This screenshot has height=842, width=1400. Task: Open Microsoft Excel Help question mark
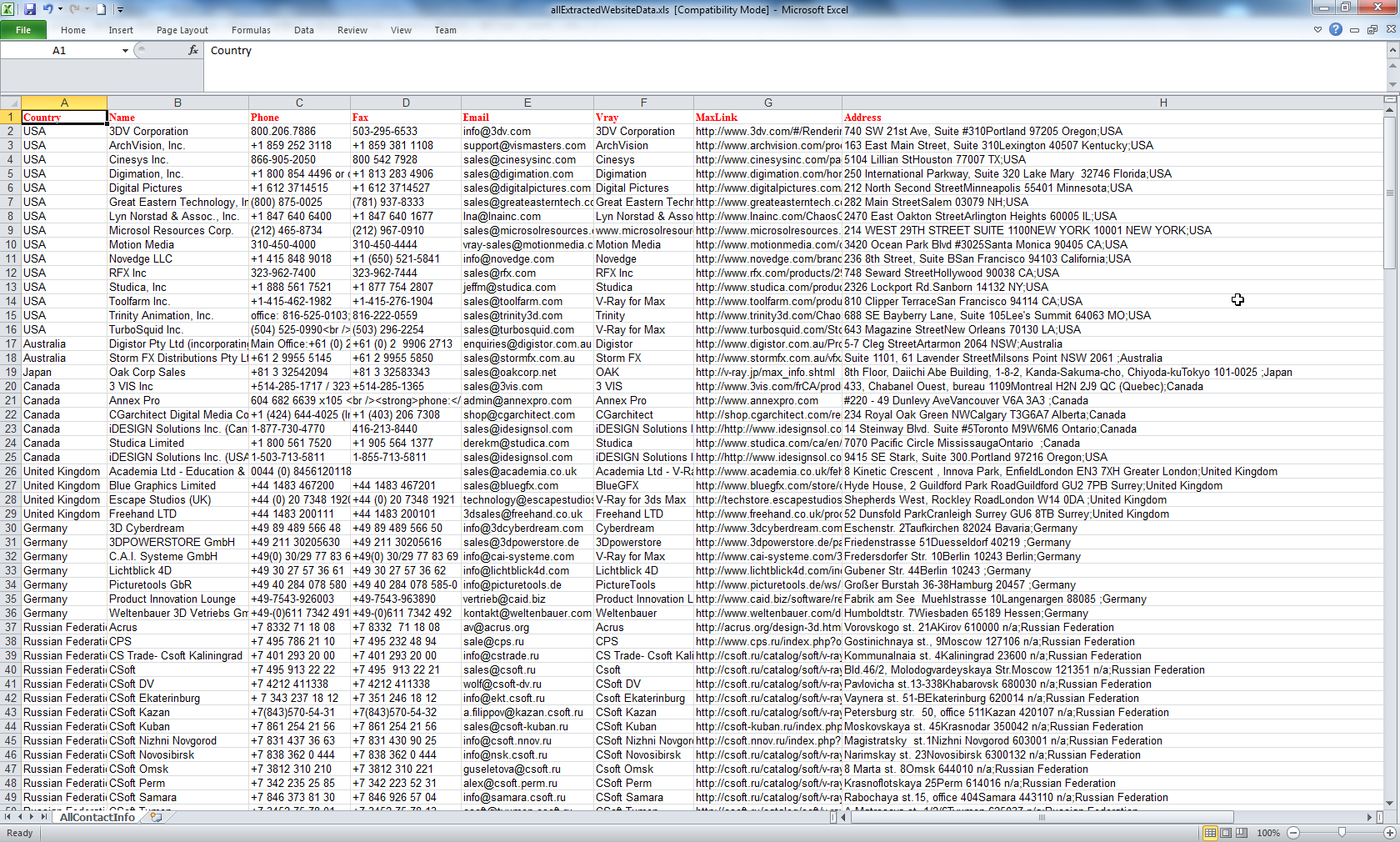click(x=1336, y=29)
